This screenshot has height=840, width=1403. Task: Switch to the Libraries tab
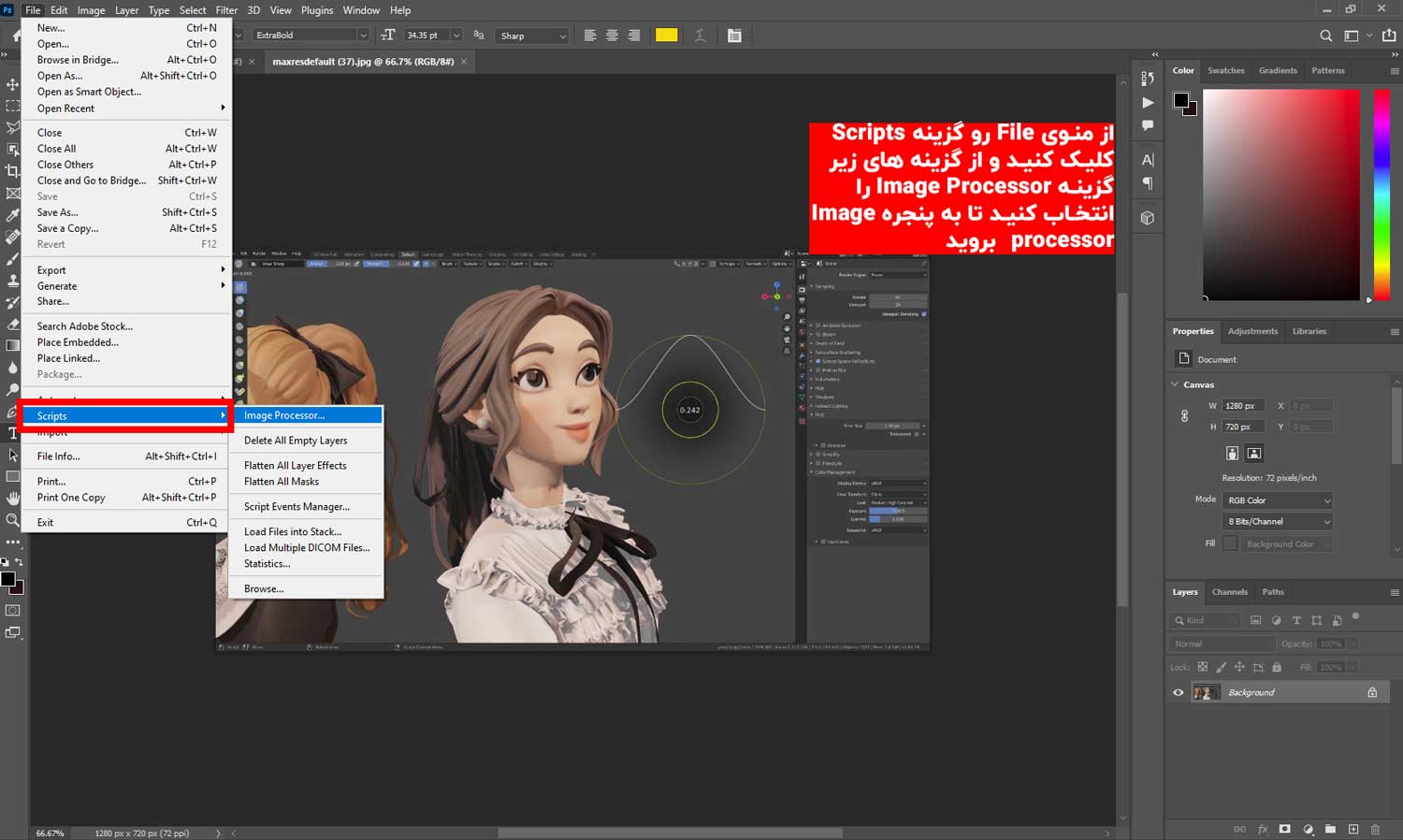coord(1309,331)
